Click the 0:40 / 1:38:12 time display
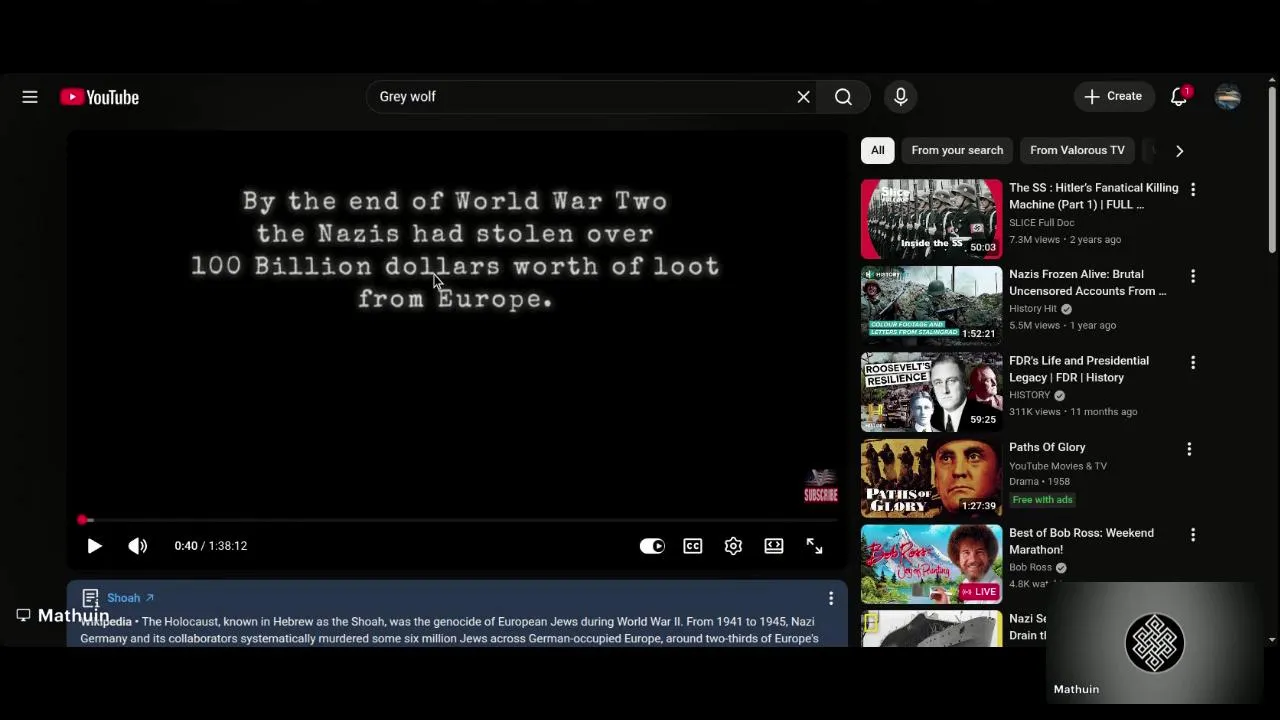1280x720 pixels. coord(210,546)
